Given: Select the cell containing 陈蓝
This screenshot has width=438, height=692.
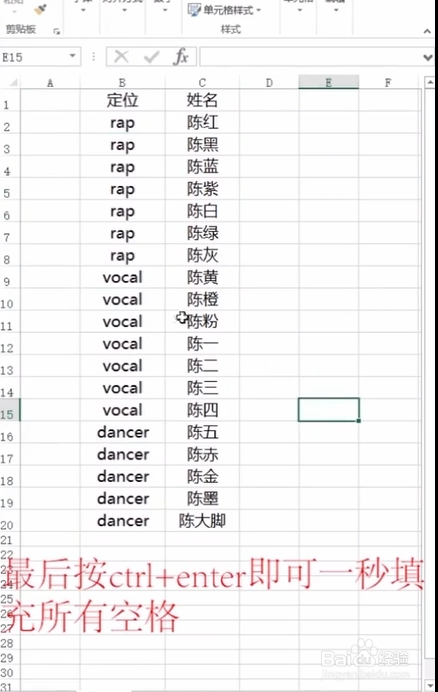Looking at the screenshot, I should (202, 166).
